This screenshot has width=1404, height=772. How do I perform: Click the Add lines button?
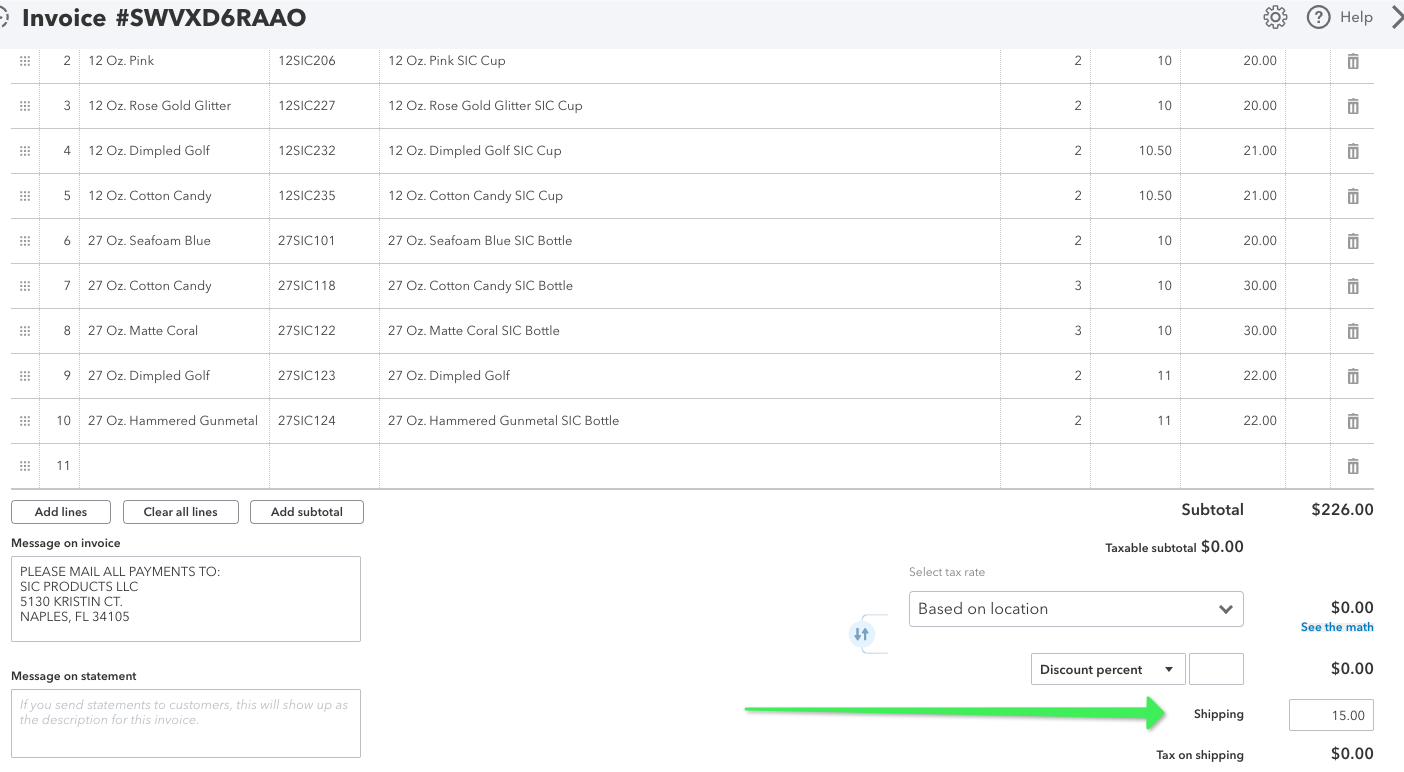[60, 511]
